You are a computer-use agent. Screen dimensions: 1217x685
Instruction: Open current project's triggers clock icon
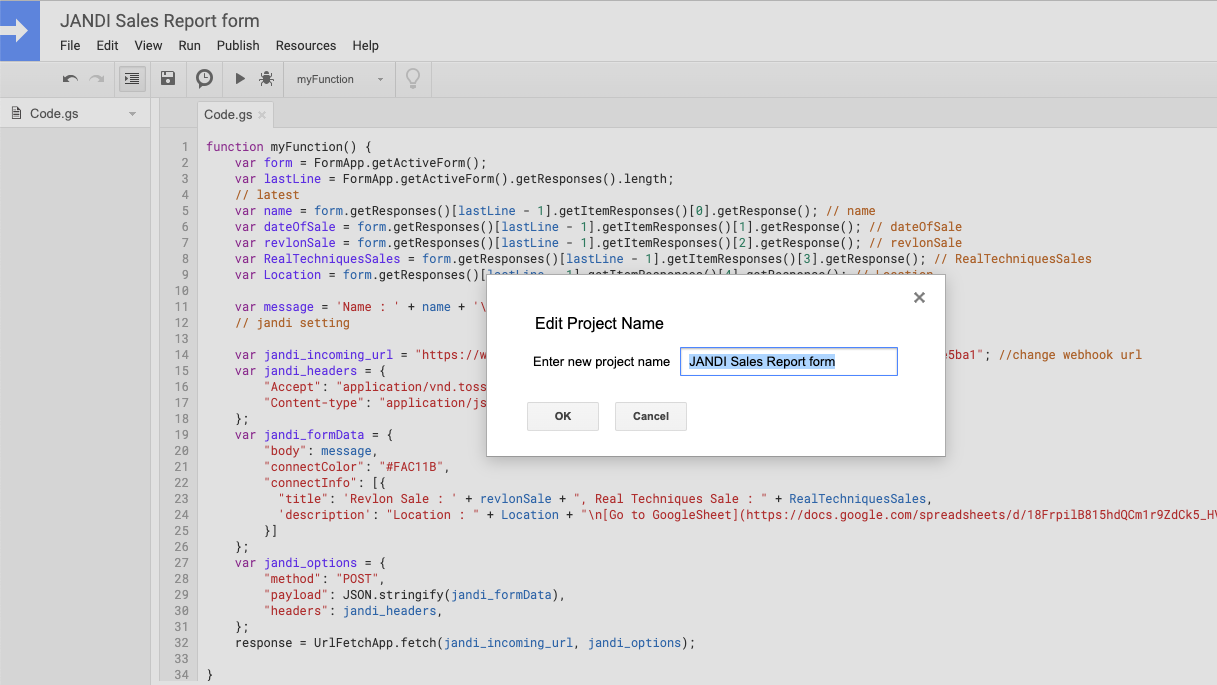click(x=204, y=79)
